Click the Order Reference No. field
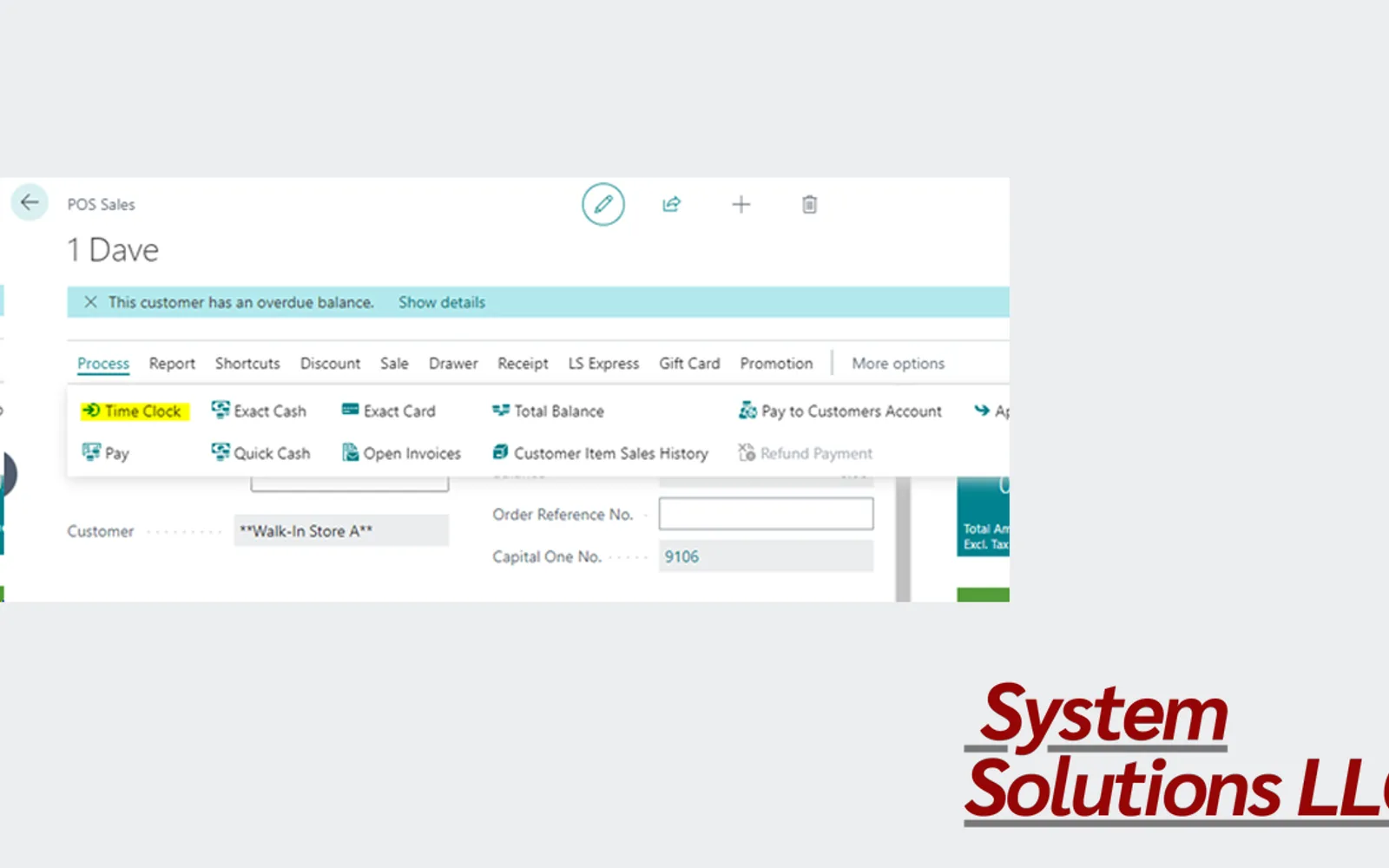 pyautogui.click(x=766, y=514)
